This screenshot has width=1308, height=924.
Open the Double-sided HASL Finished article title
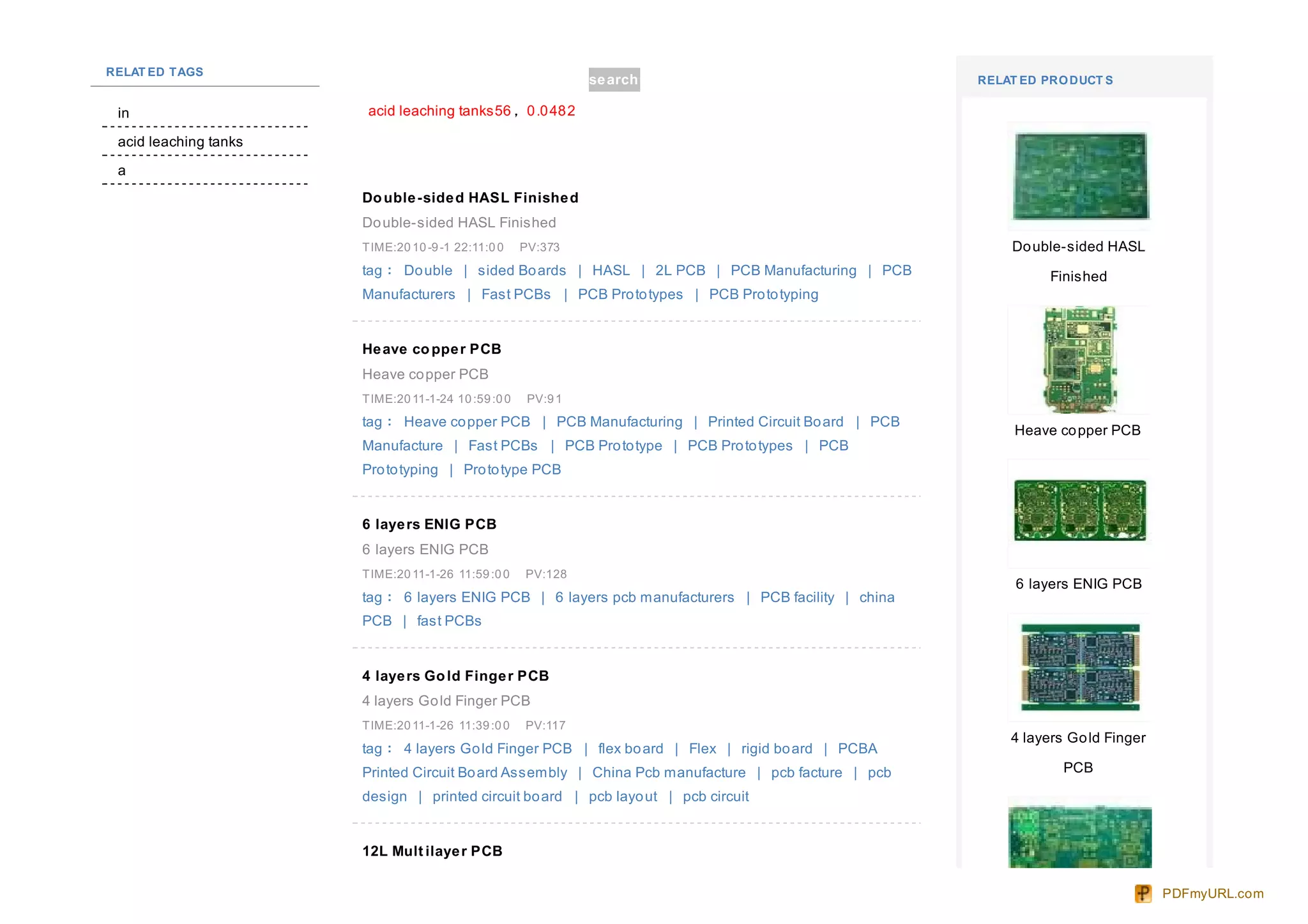[x=470, y=198]
